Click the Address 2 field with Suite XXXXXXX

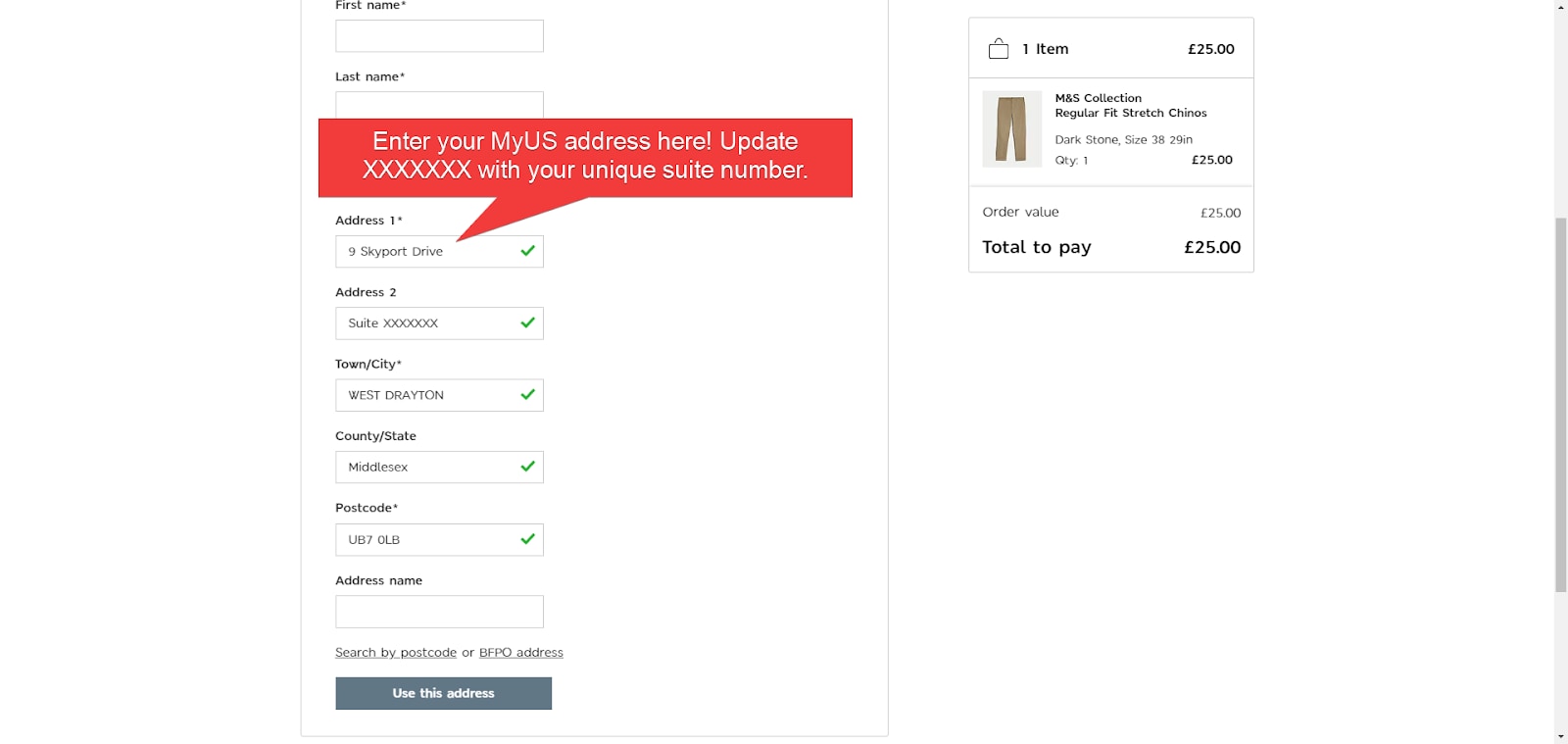(439, 323)
